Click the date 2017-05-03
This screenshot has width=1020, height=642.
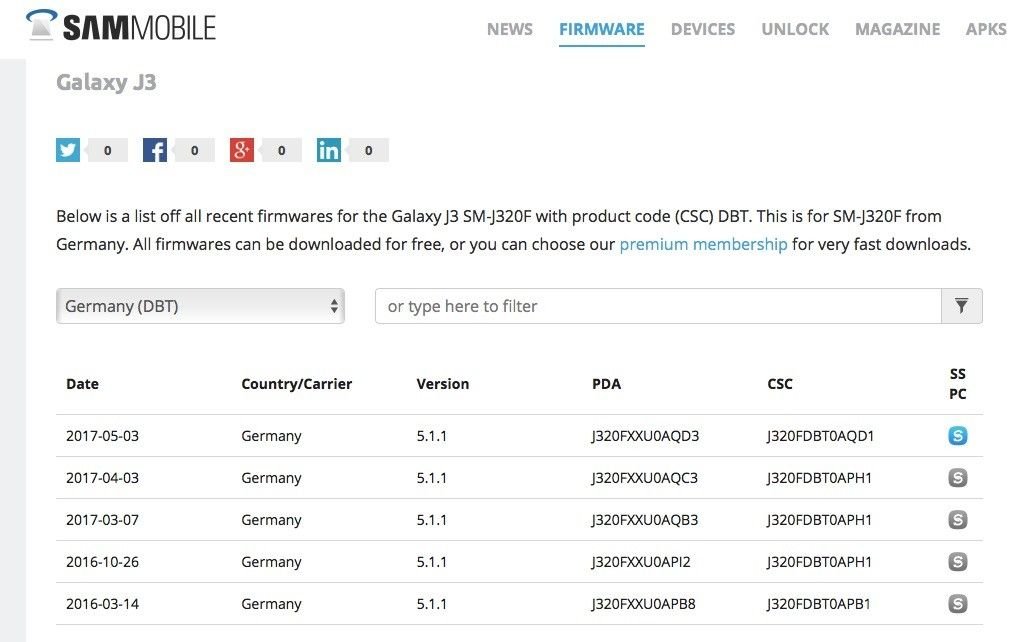[102, 436]
